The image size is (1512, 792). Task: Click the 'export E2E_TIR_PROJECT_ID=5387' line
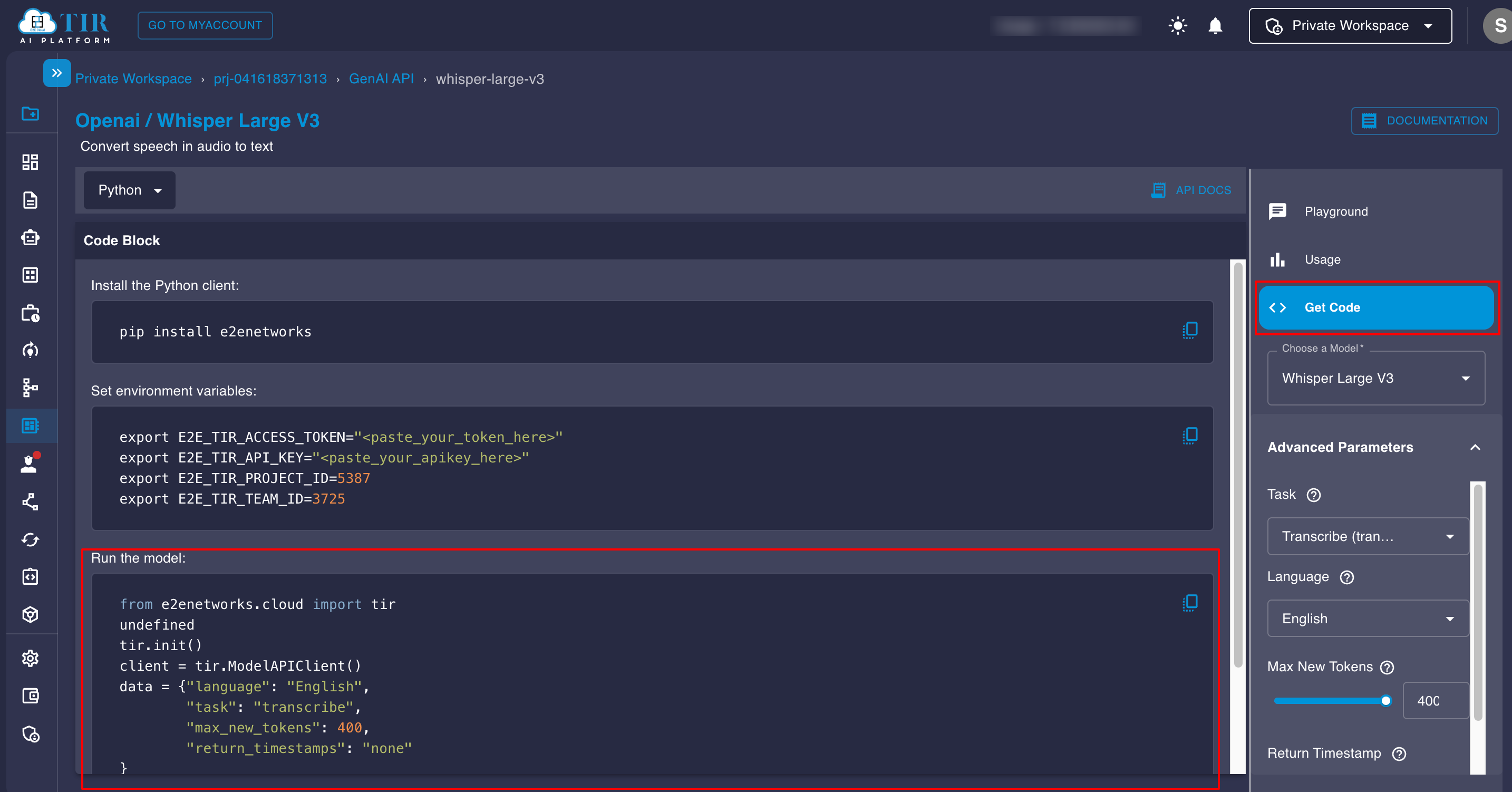pos(245,478)
